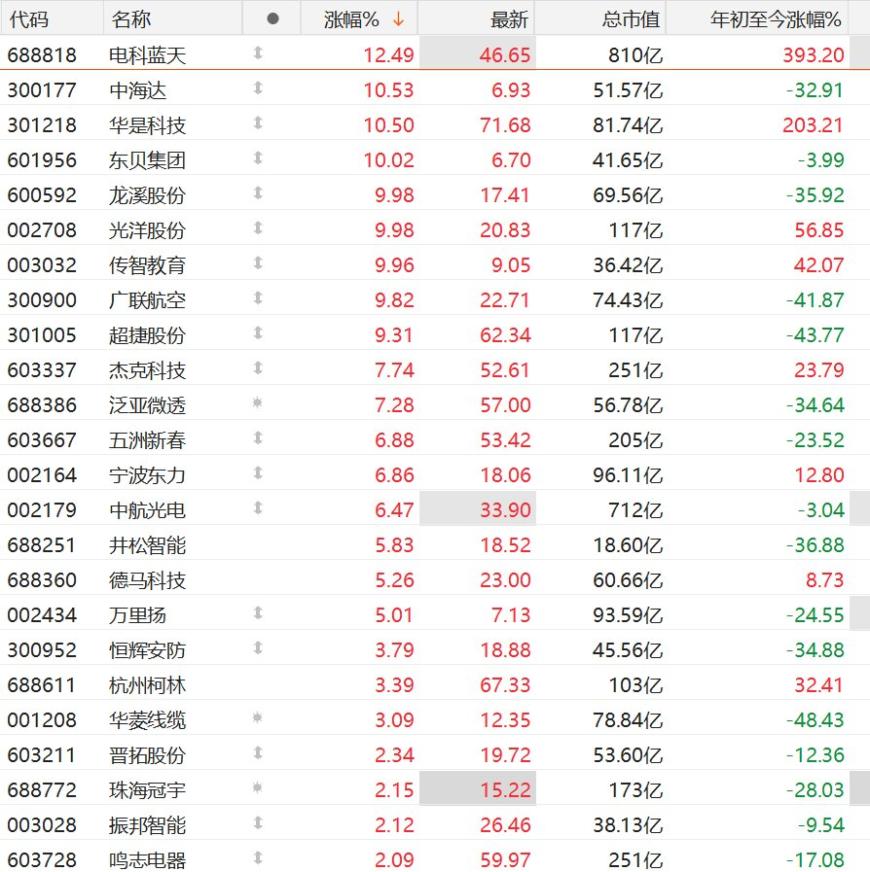Click the marker icon in 光洋股份 row
Viewport: 870px width, 872px height.
tap(258, 229)
